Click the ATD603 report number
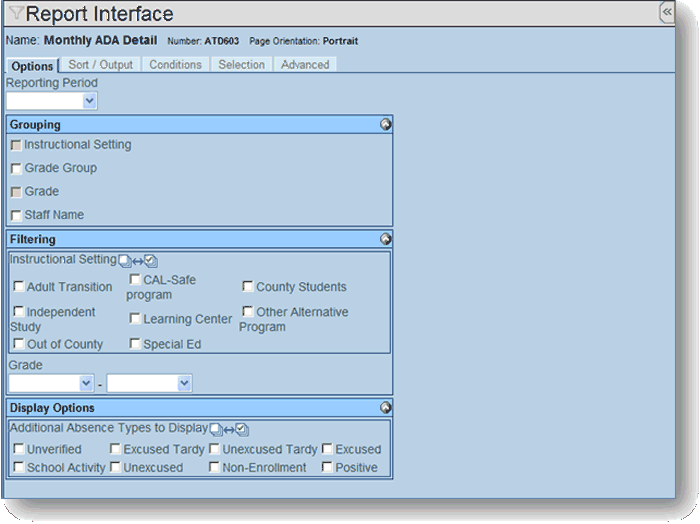This screenshot has height=524, width=700. pos(221,41)
